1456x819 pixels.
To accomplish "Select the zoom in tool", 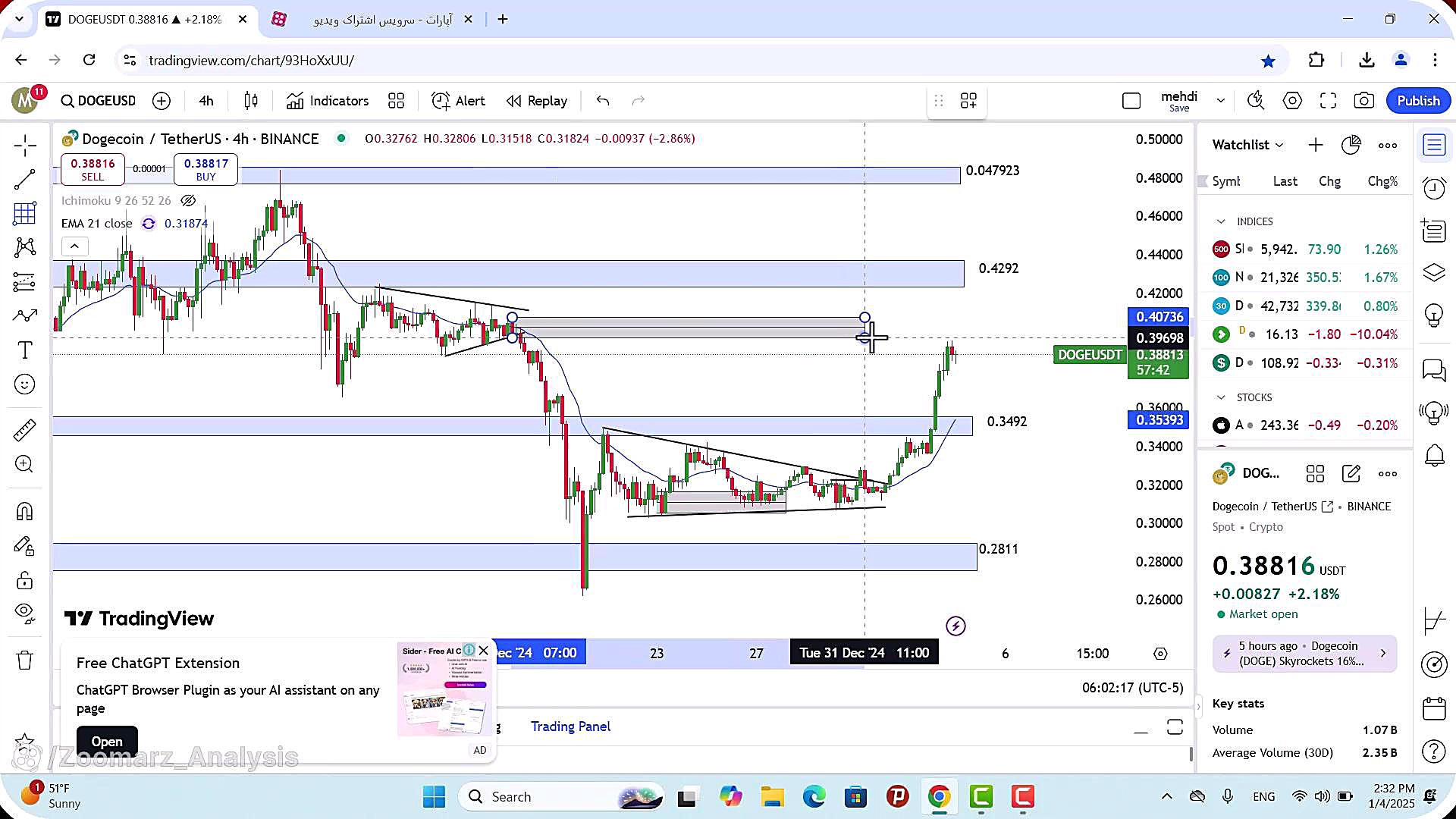I will click(24, 464).
